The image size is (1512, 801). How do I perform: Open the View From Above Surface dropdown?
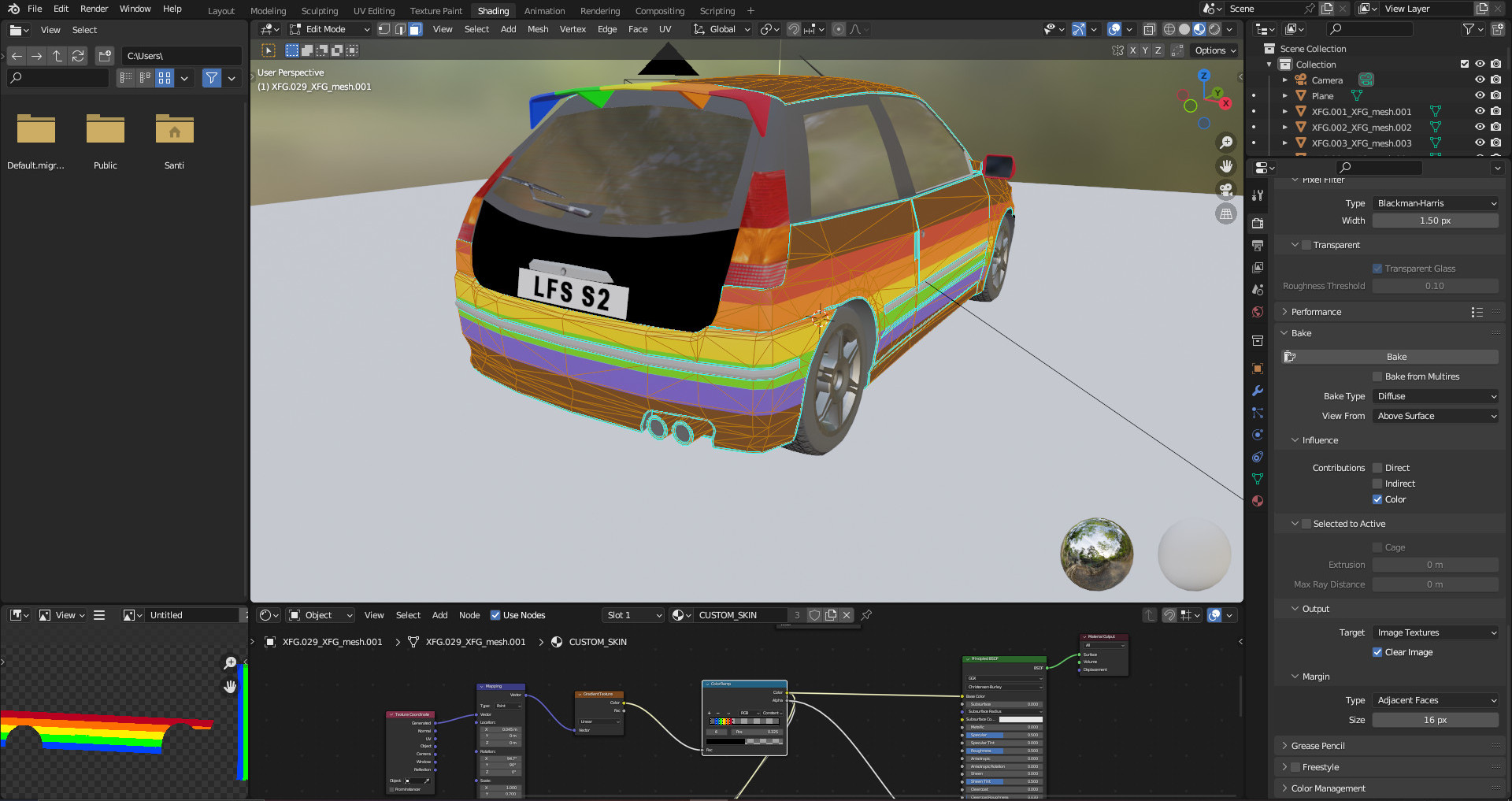tap(1435, 416)
